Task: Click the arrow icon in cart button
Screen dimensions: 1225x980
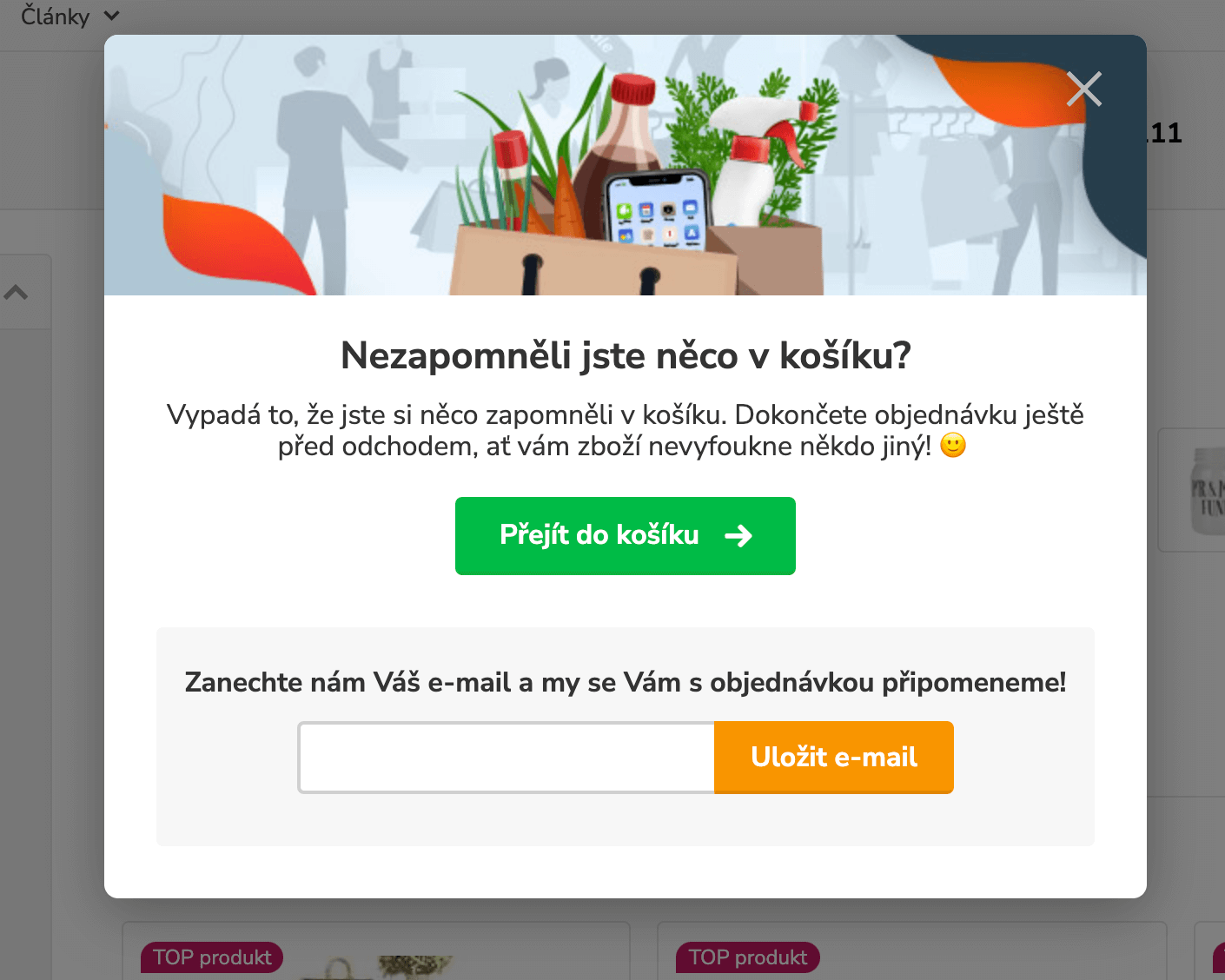Action: (x=738, y=536)
